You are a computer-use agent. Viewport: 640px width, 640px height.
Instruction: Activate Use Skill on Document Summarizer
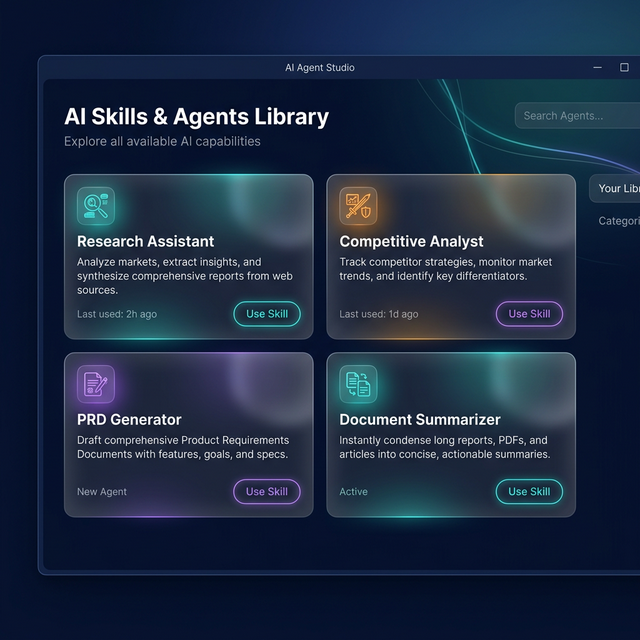coord(529,492)
